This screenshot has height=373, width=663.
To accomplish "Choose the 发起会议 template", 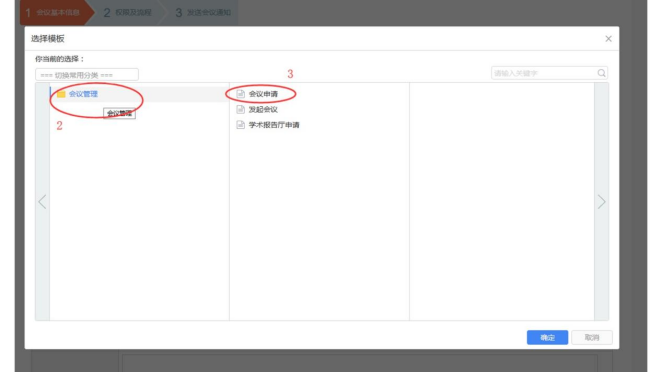I will [x=263, y=110].
